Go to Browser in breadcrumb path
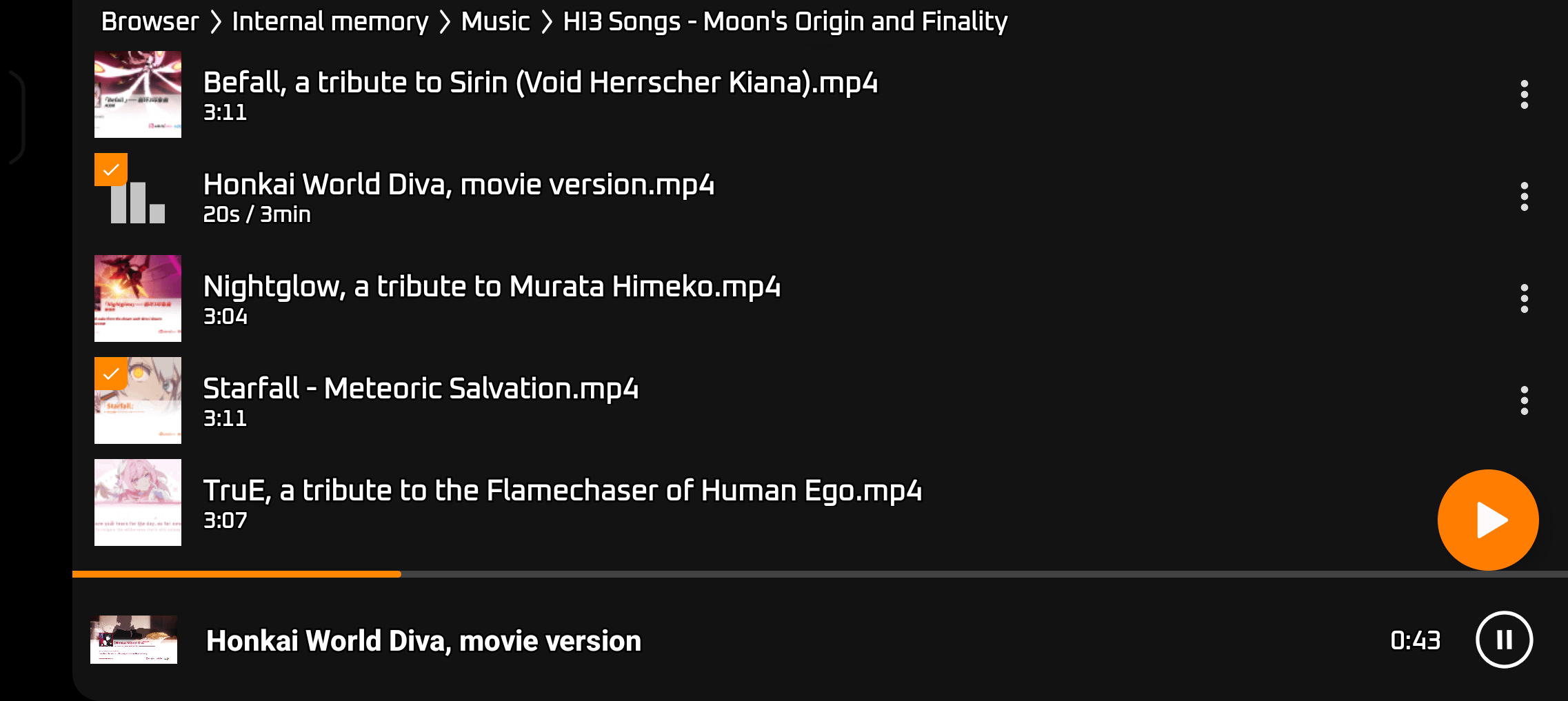 pos(150,21)
